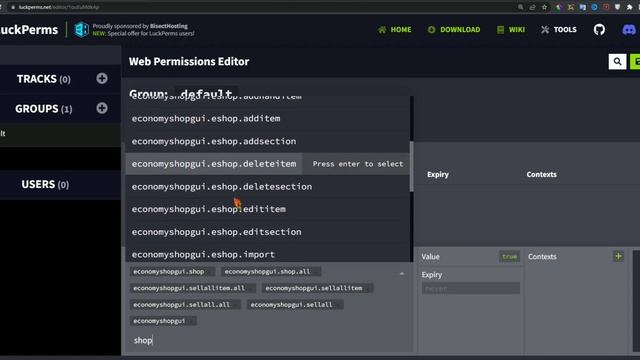This screenshot has height=360, width=640.
Task: Open the WIKI page
Action: [511, 29]
